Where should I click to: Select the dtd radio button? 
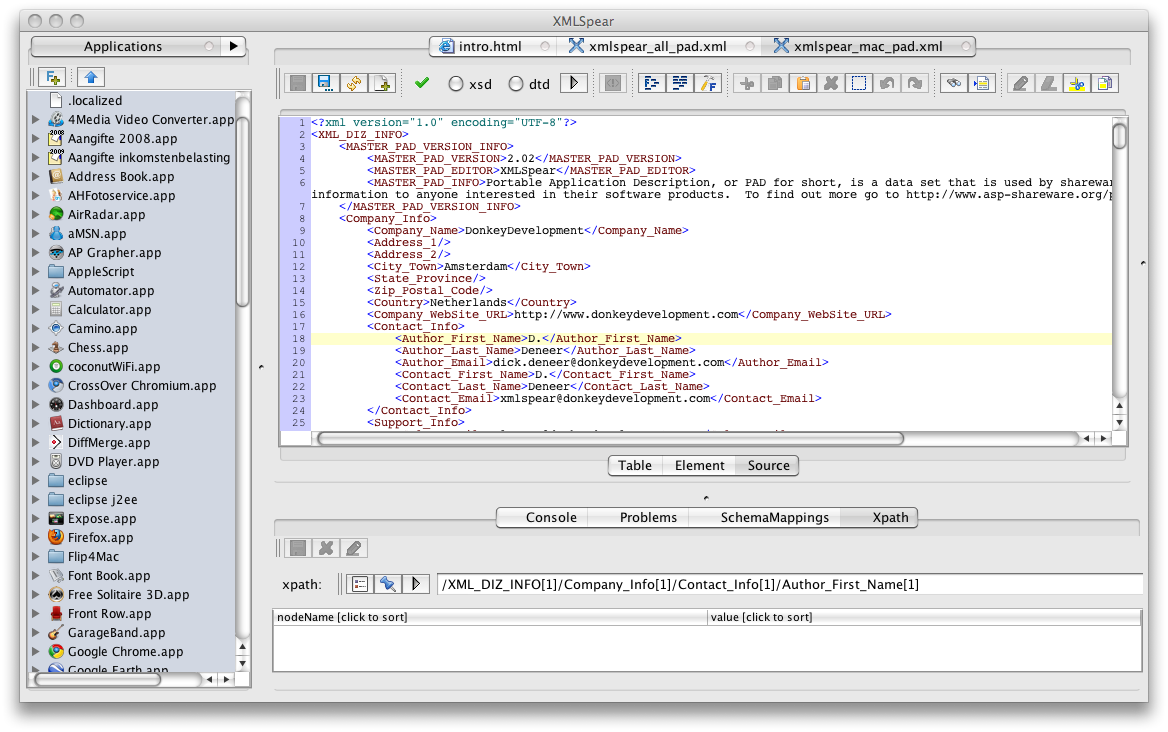coord(516,85)
